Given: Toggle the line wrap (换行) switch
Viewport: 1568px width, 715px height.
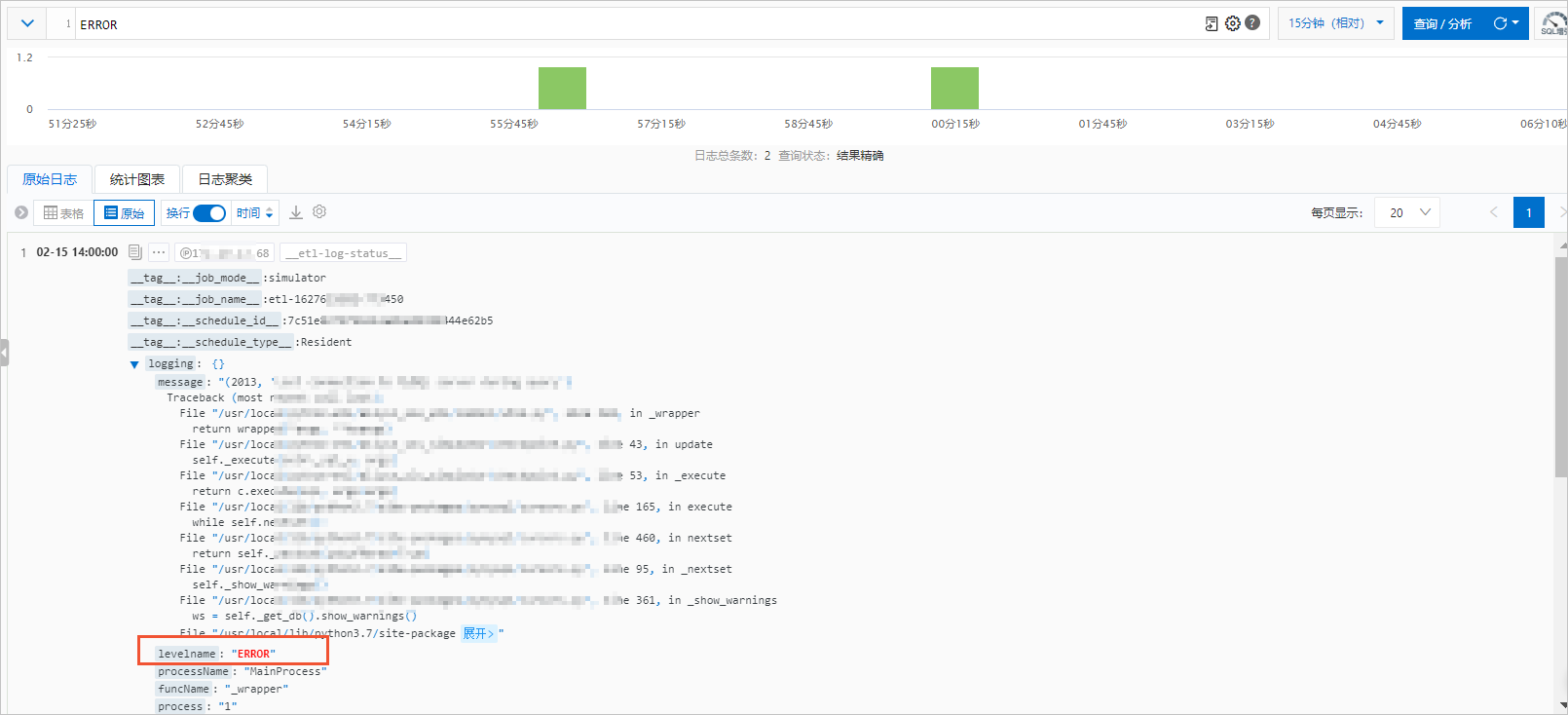Looking at the screenshot, I should (x=209, y=213).
